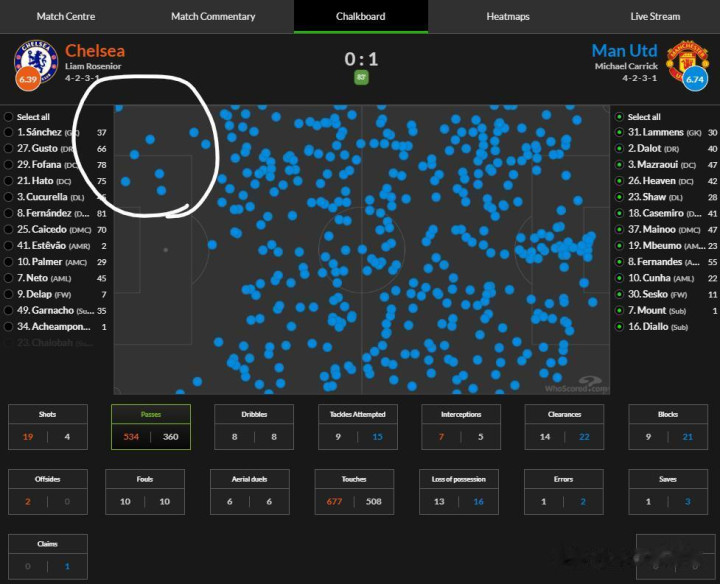Image resolution: width=720 pixels, height=584 pixels.
Task: Disable Casemiro player radio button
Action: tap(619, 213)
